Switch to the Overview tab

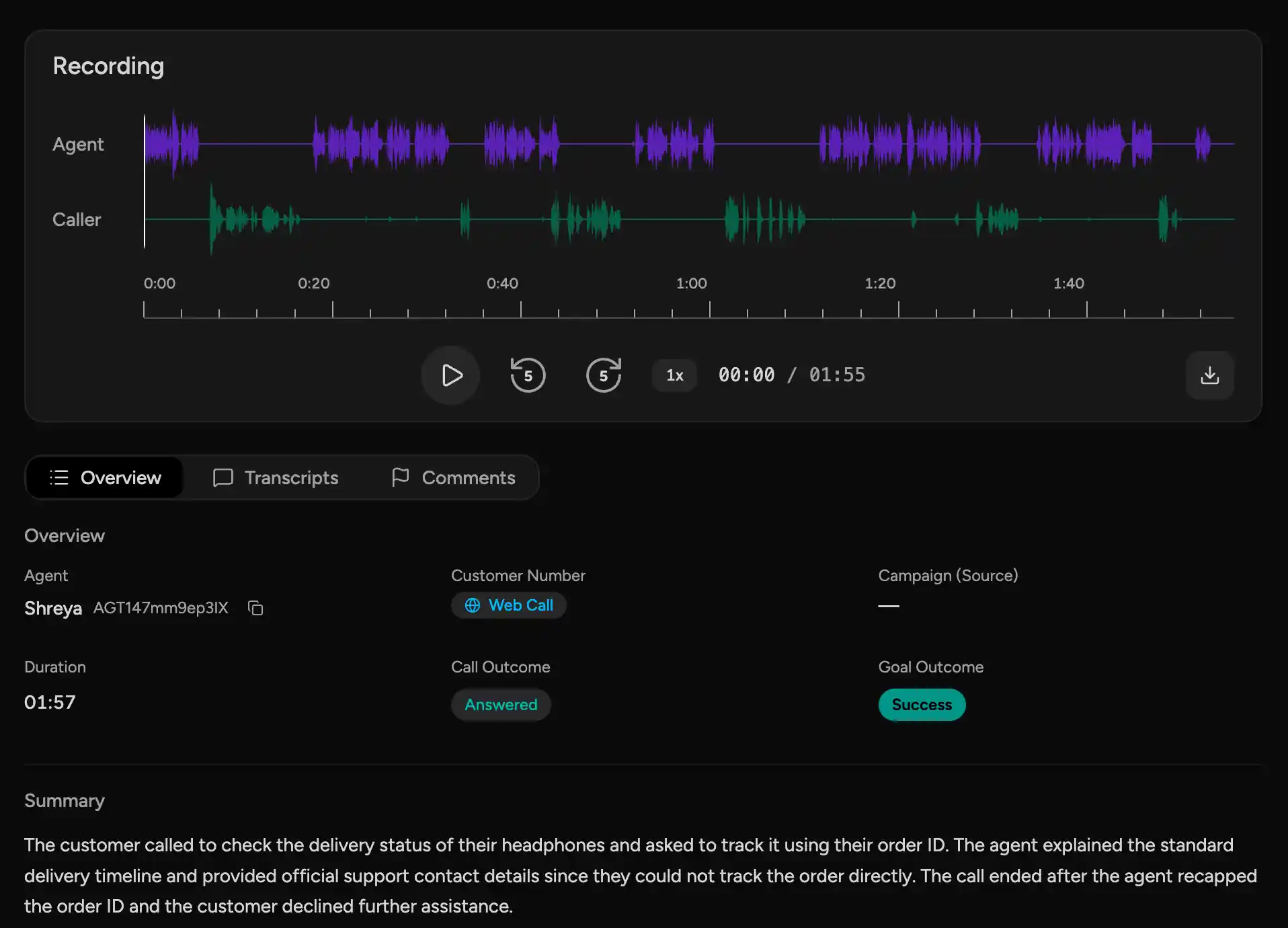(105, 477)
